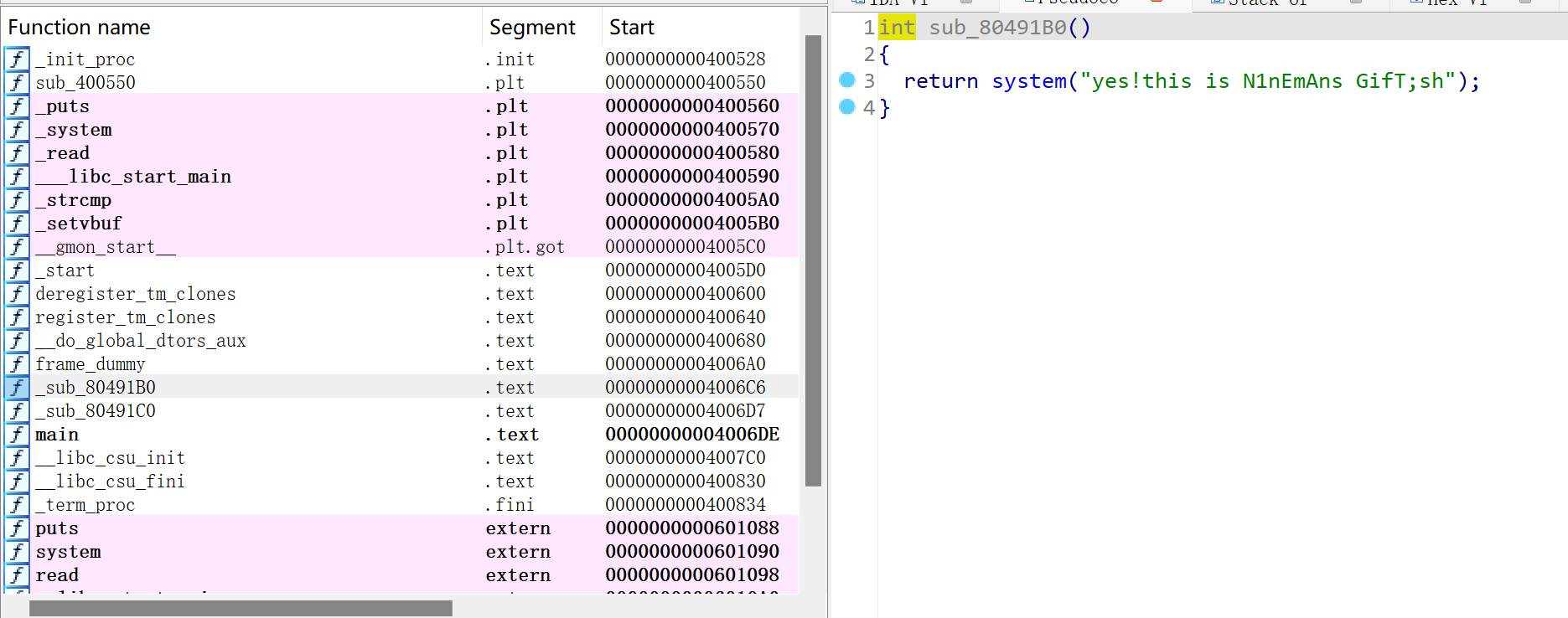This screenshot has height=618, width=1568.
Task: Select the __libc_csu_init function name
Action: (110, 458)
